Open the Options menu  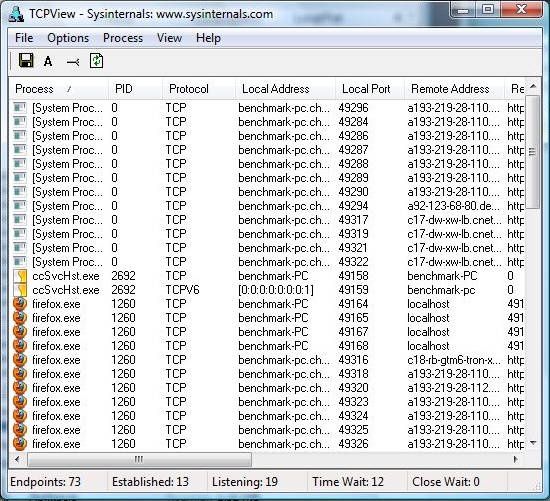pos(68,38)
